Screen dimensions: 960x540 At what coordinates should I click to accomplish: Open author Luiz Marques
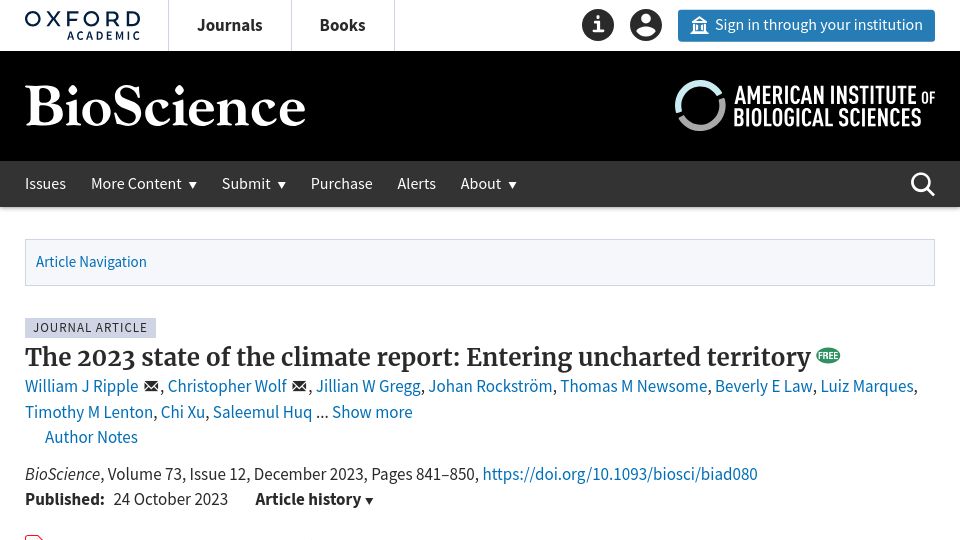867,386
